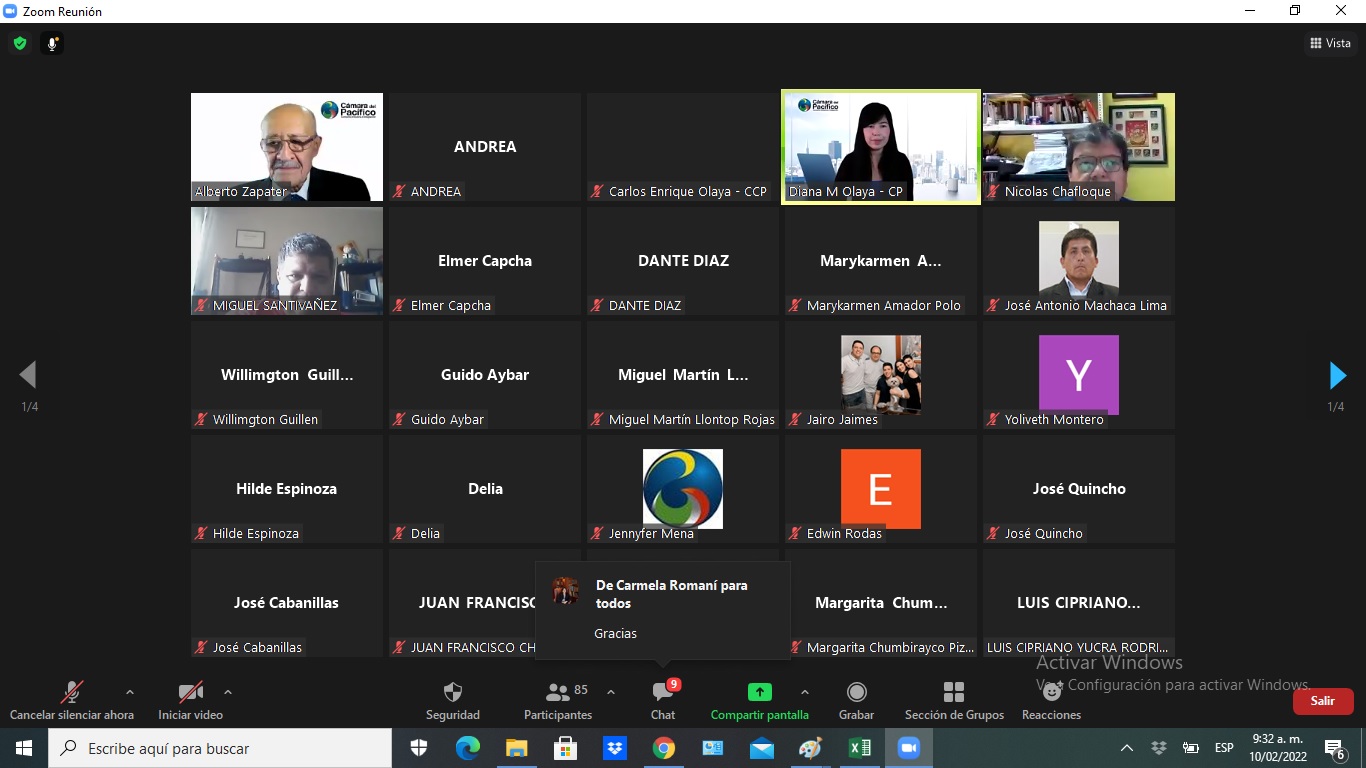The height and width of the screenshot is (768, 1366).
Task: Click the yellow microphone indicator icon
Action: tap(52, 43)
